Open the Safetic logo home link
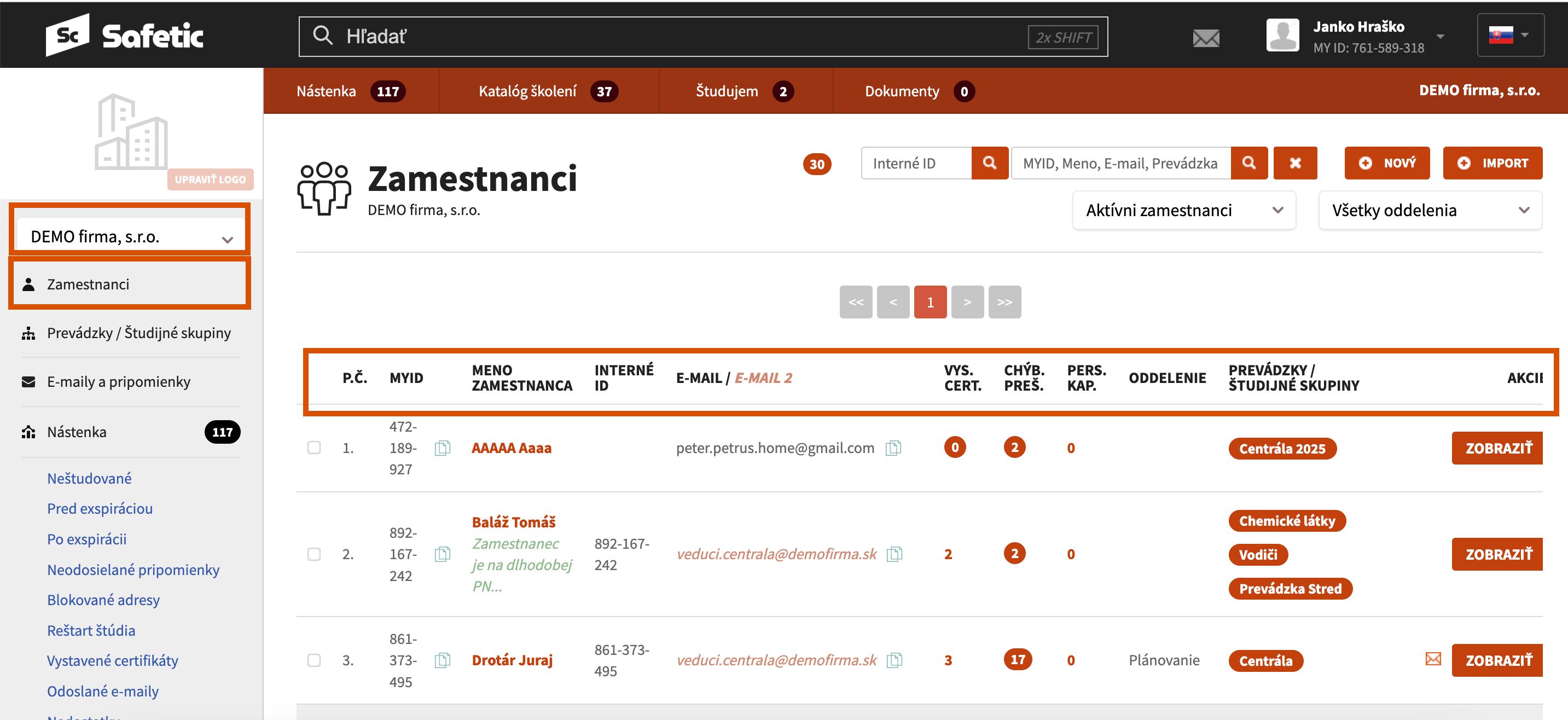This screenshot has height=720, width=1568. point(125,36)
